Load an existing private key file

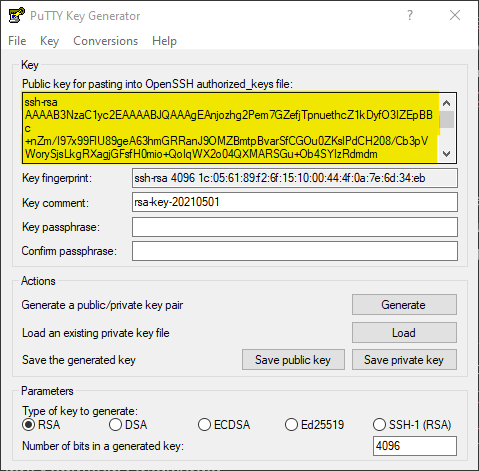click(x=404, y=332)
